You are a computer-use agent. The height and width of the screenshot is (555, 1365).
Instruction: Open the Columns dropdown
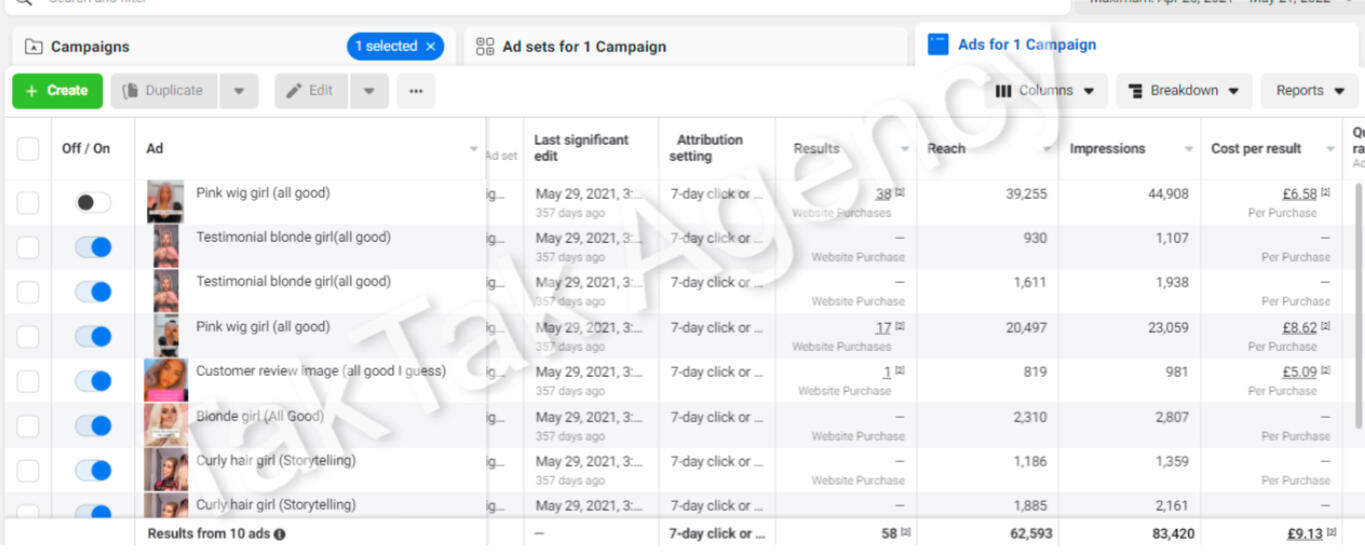coord(1045,91)
